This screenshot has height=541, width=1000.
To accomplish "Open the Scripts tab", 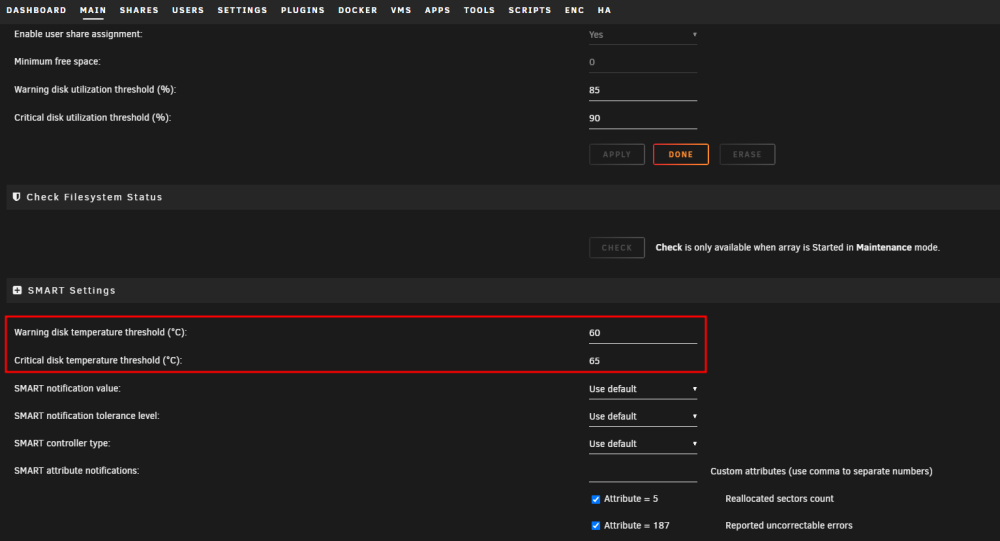I will pyautogui.click(x=530, y=10).
